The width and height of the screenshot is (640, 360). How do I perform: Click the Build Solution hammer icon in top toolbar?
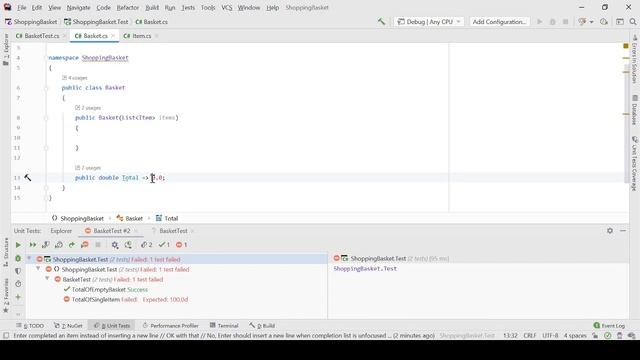(381, 22)
